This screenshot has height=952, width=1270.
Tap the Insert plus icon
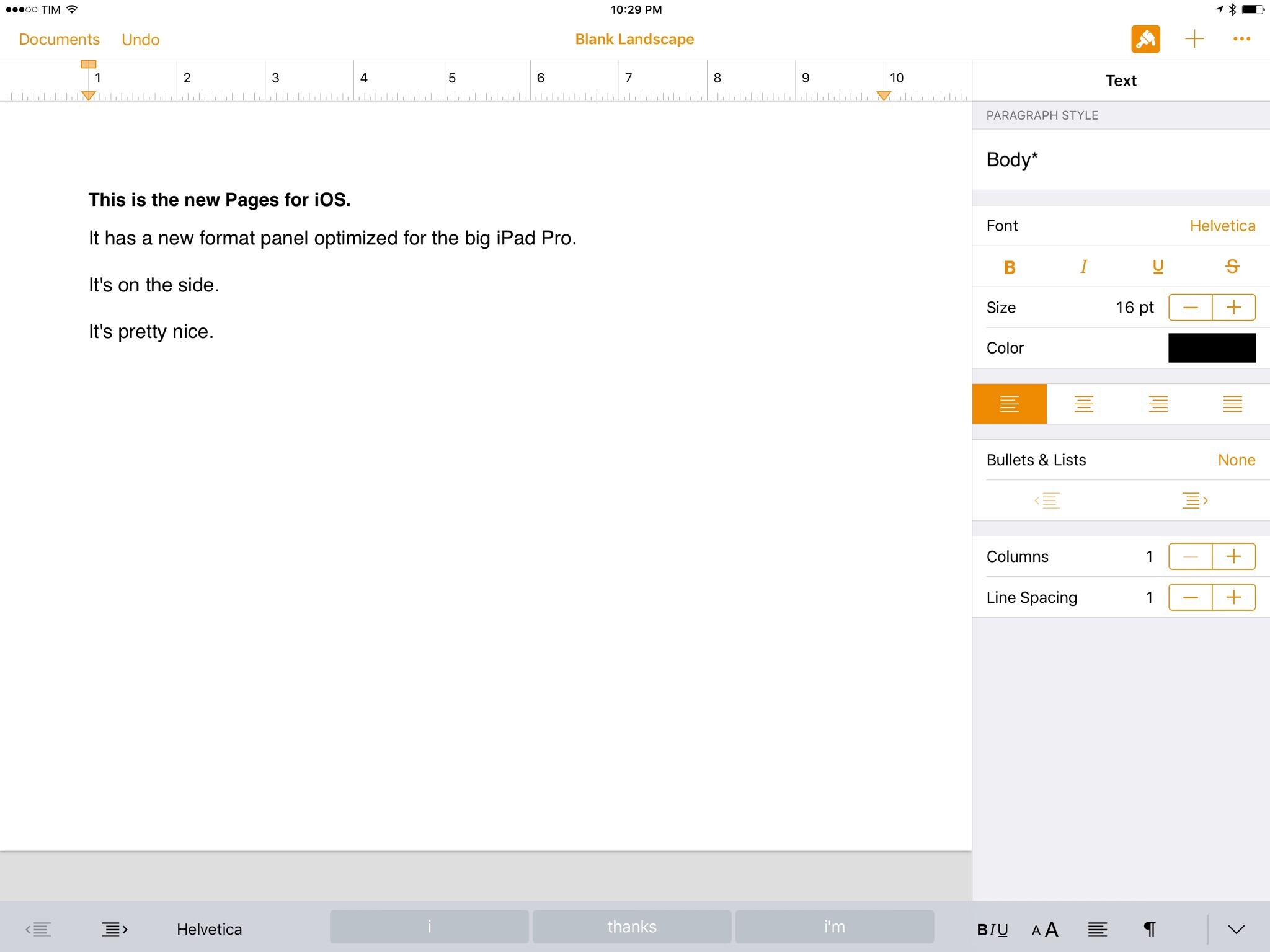1194,39
